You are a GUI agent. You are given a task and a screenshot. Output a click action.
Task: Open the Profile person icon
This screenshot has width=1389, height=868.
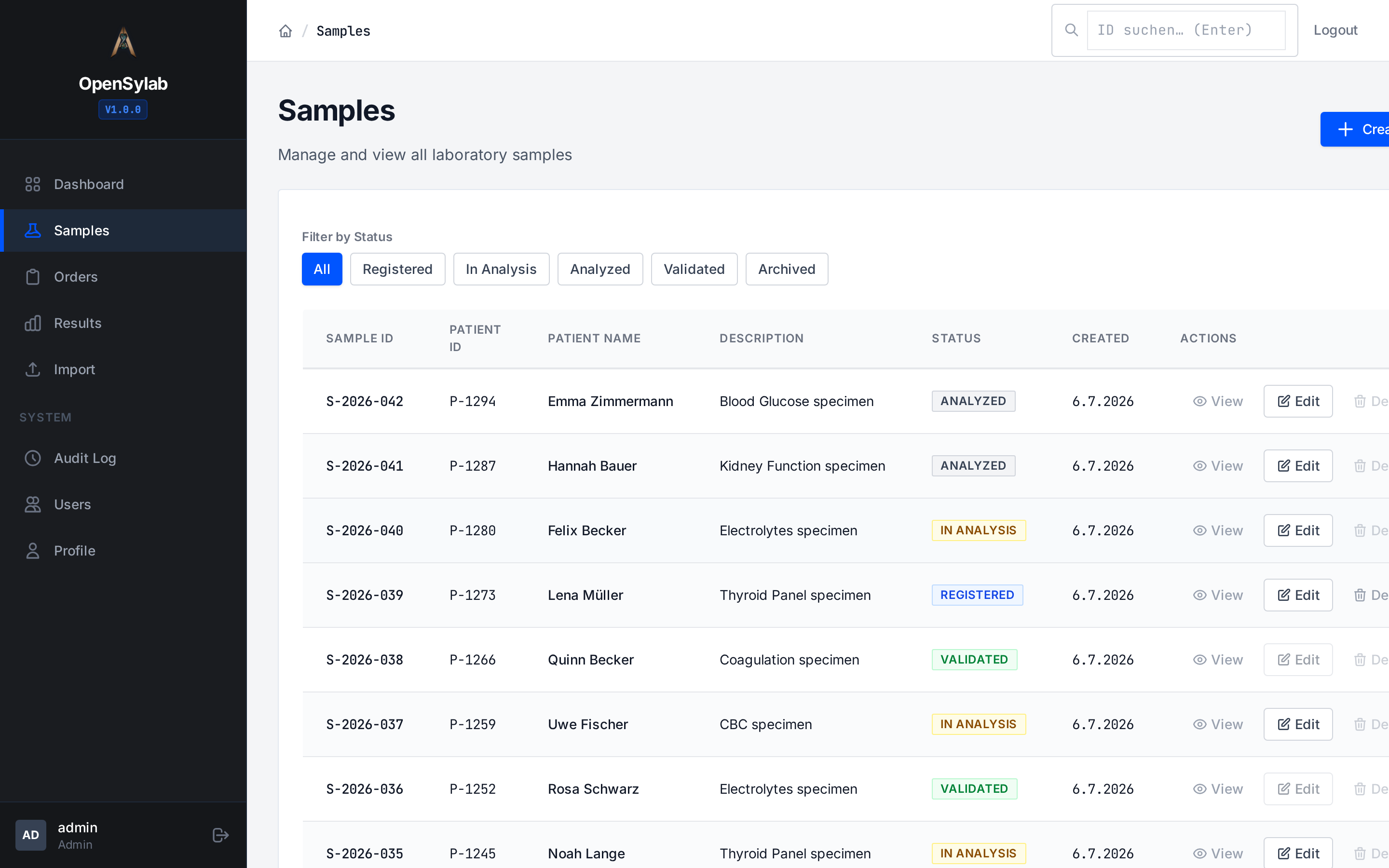coord(33,551)
